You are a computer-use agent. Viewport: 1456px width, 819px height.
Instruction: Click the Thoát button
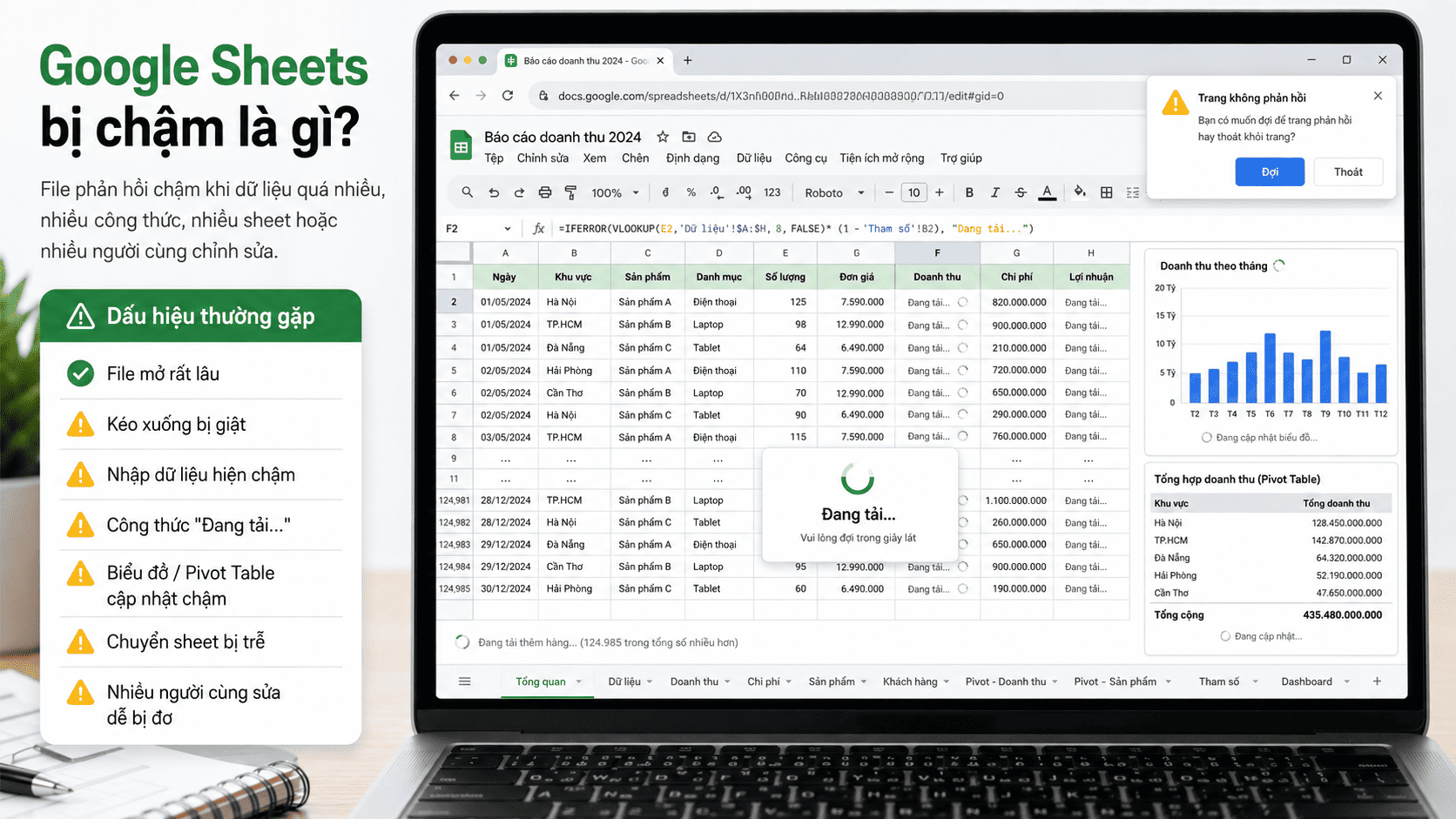(x=1348, y=171)
